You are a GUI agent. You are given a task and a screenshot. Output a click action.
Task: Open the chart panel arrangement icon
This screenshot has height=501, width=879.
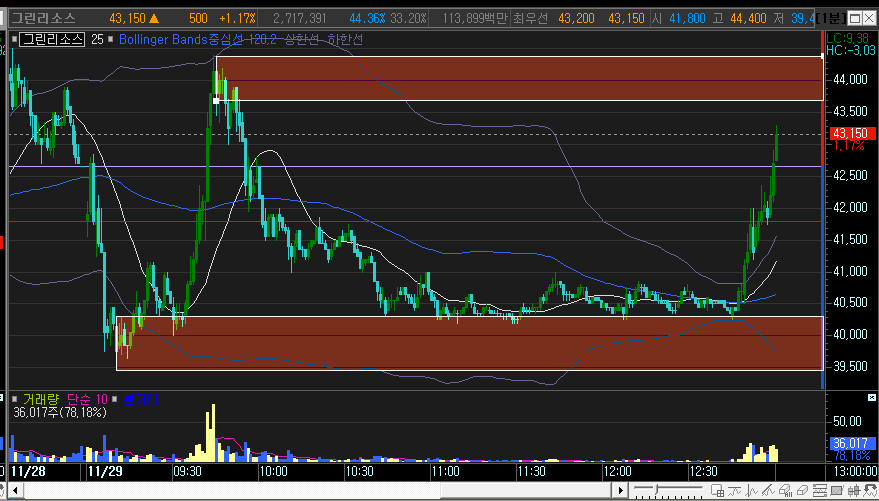pos(820,490)
